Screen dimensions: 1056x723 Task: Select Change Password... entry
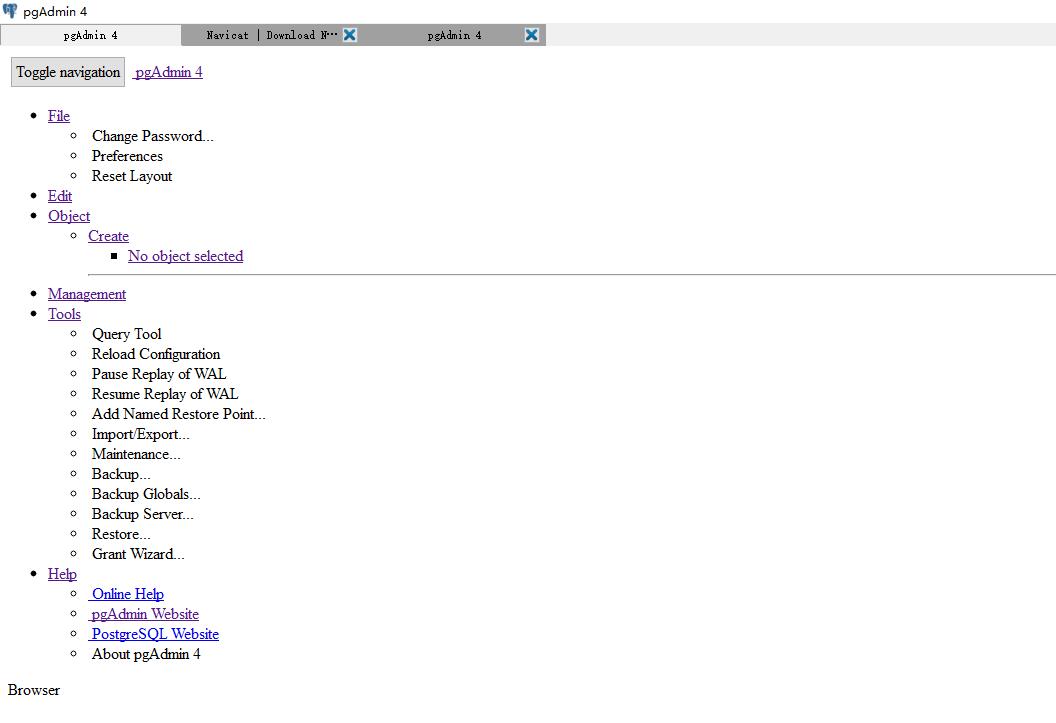pos(153,136)
